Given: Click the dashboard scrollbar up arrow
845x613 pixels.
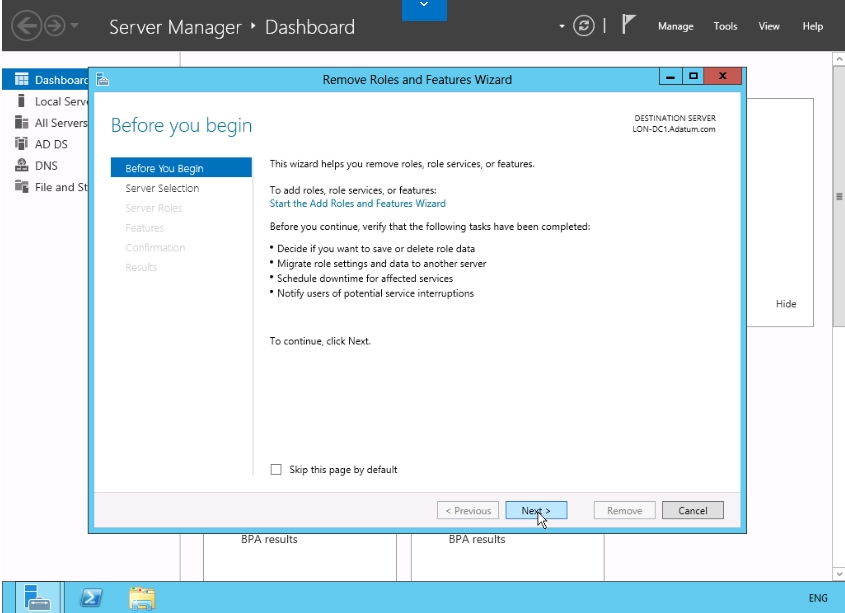Looking at the screenshot, I should tap(839, 58).
